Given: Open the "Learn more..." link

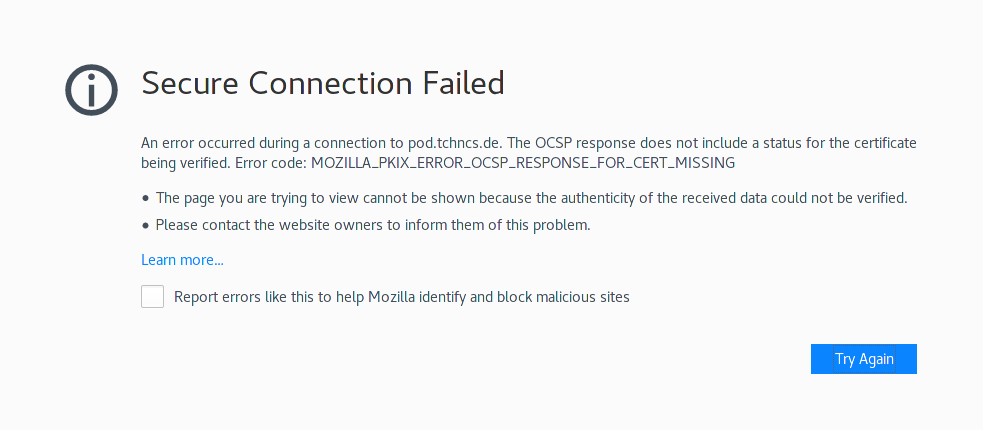Looking at the screenshot, I should pyautogui.click(x=182, y=260).
